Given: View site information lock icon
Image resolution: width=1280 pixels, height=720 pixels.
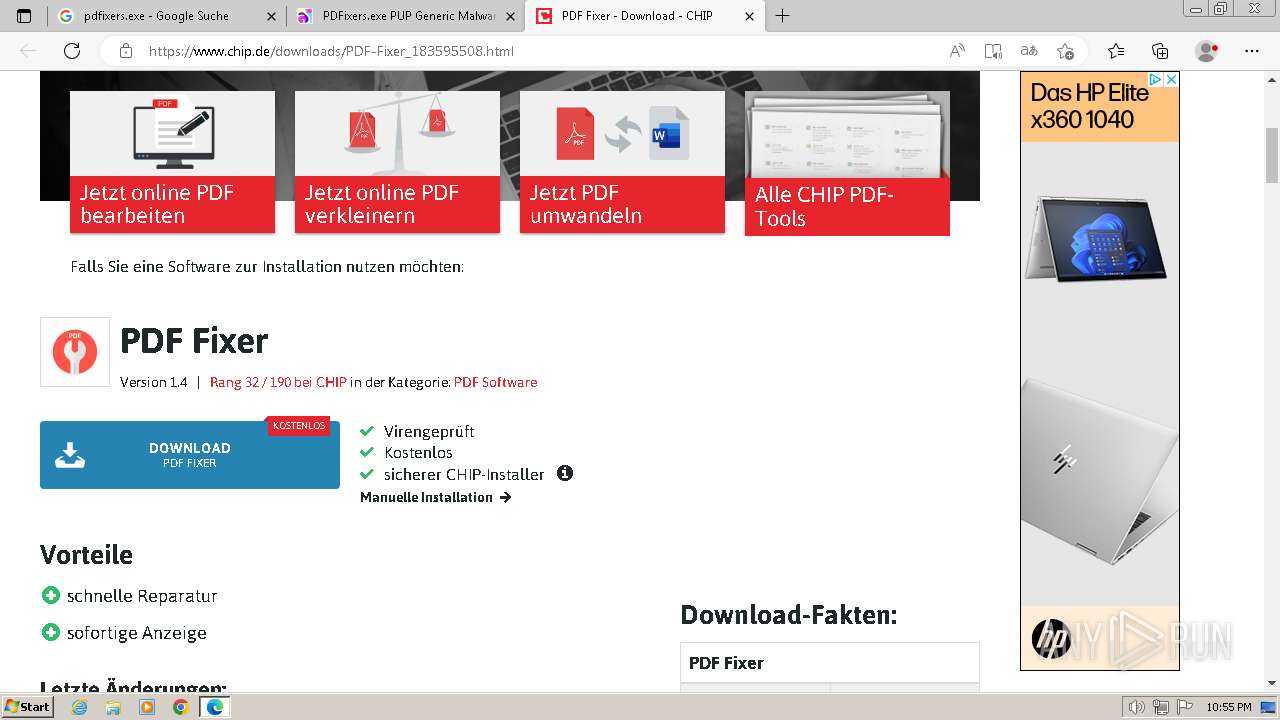Looking at the screenshot, I should tap(125, 51).
